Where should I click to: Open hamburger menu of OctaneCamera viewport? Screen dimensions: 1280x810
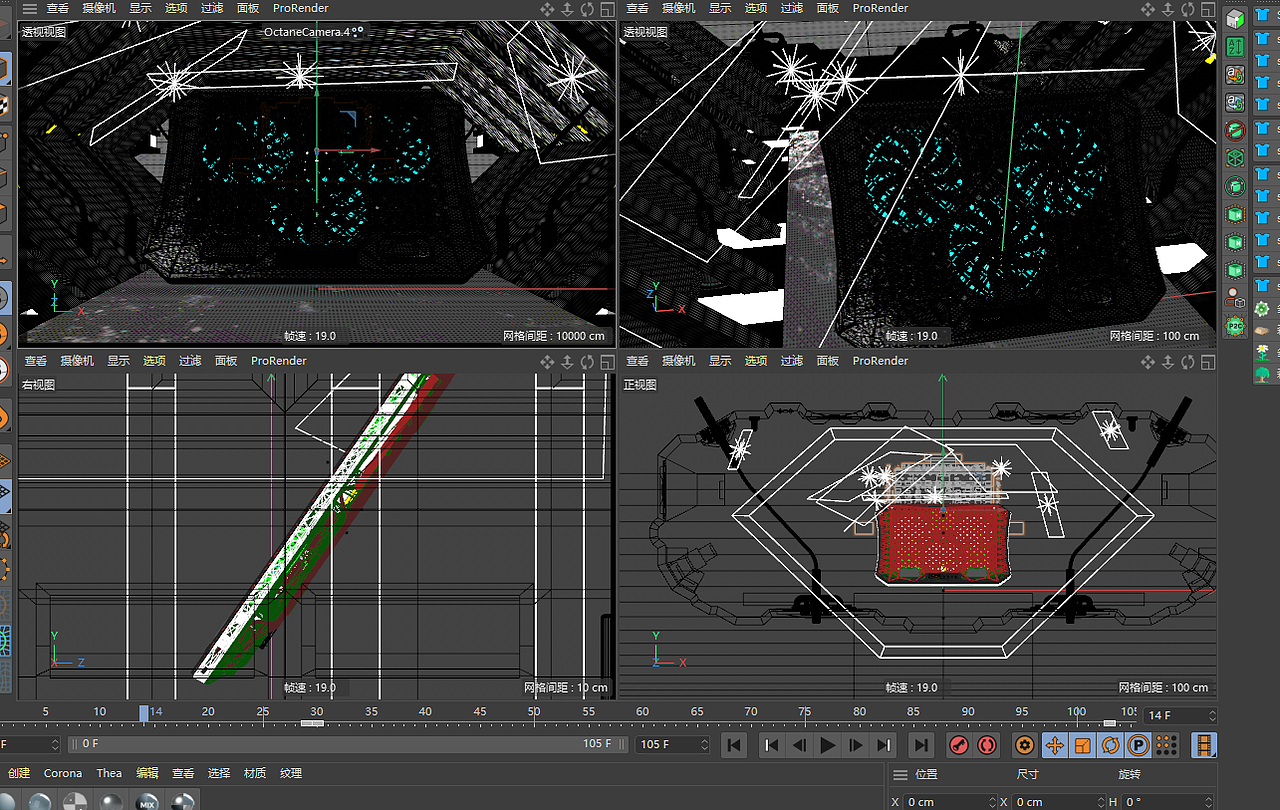[x=30, y=9]
